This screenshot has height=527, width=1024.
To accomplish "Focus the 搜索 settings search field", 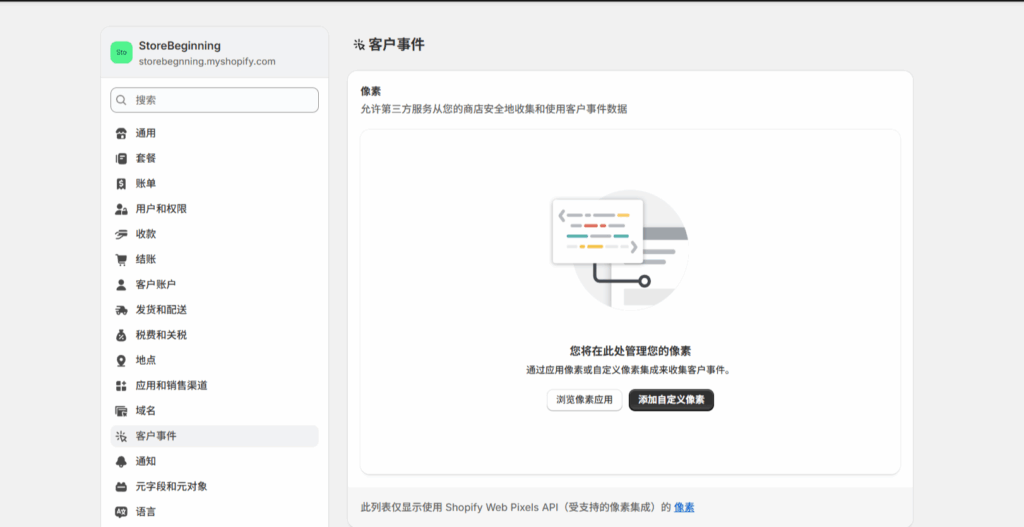I will click(222, 100).
